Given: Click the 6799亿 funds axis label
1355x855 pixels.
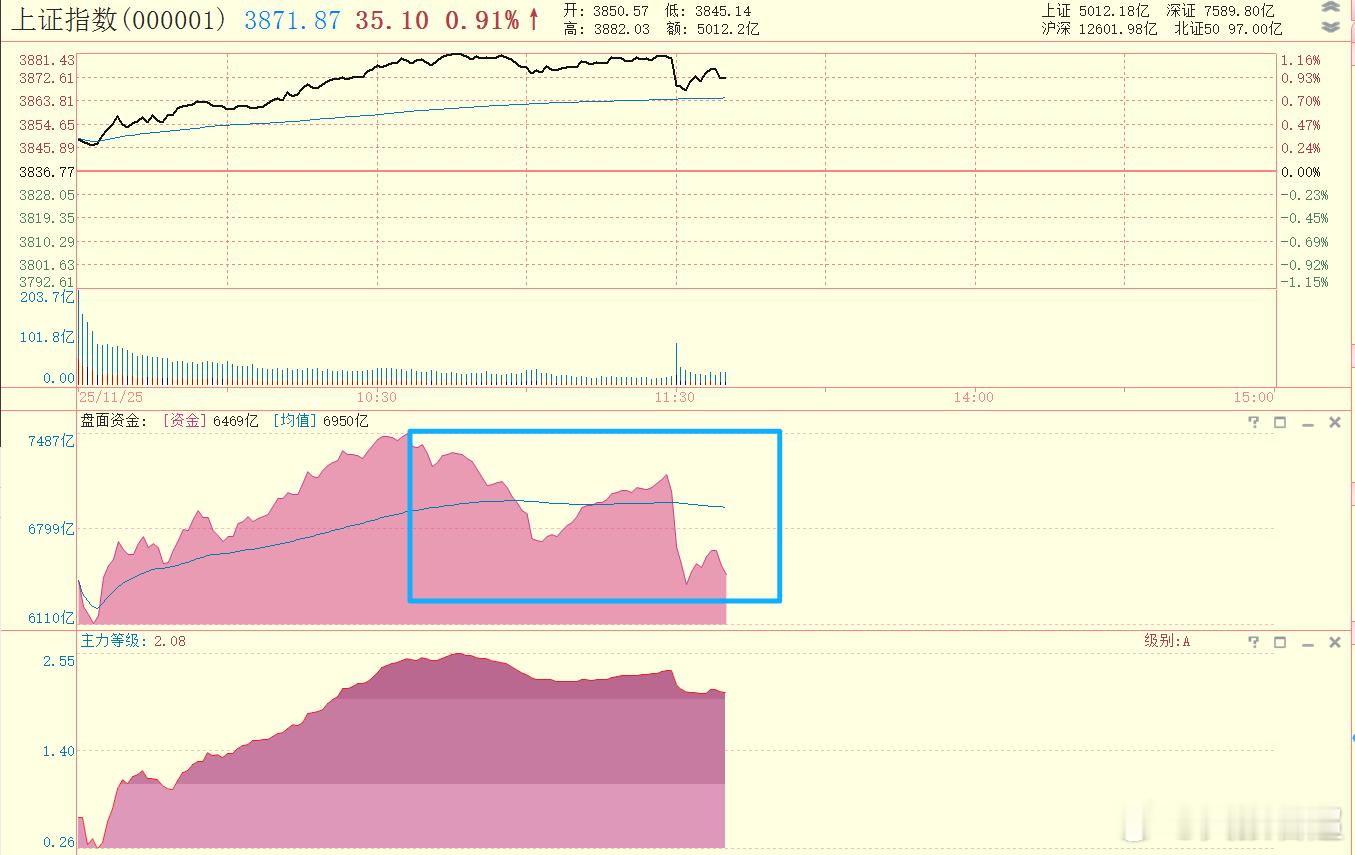Looking at the screenshot, I should pyautogui.click(x=51, y=529).
